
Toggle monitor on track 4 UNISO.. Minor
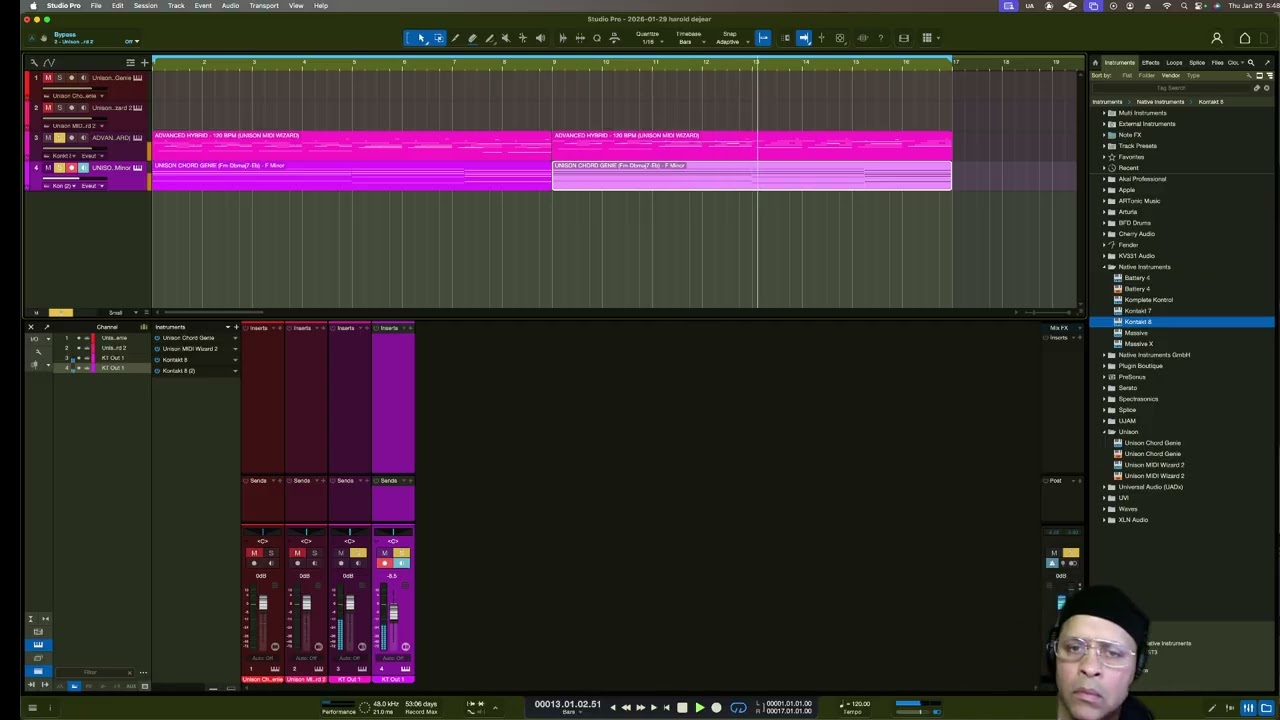click(x=83, y=168)
